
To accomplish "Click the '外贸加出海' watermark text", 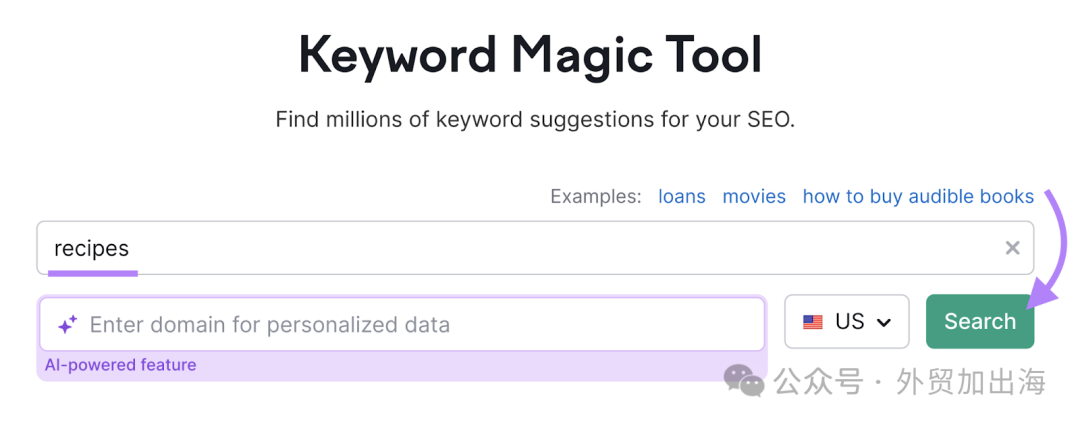I will pos(971,381).
